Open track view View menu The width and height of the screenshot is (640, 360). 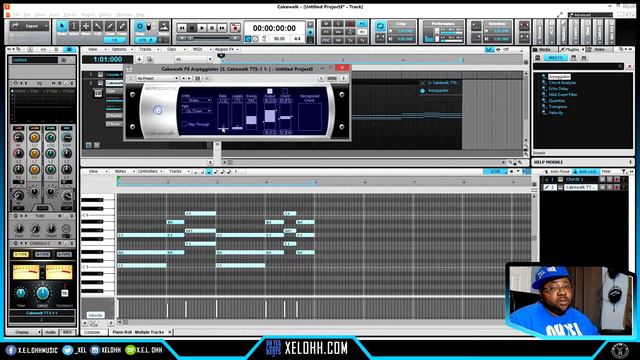point(93,49)
